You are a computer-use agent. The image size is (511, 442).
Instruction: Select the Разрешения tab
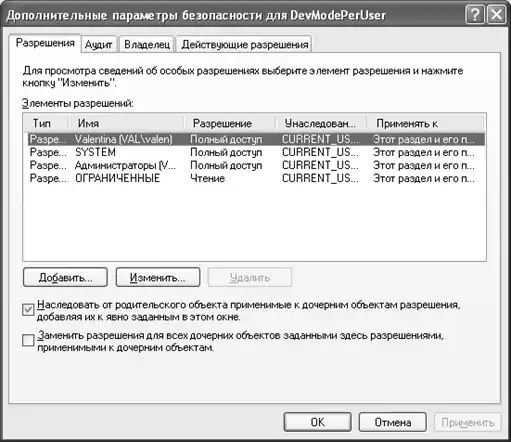[x=45, y=43]
